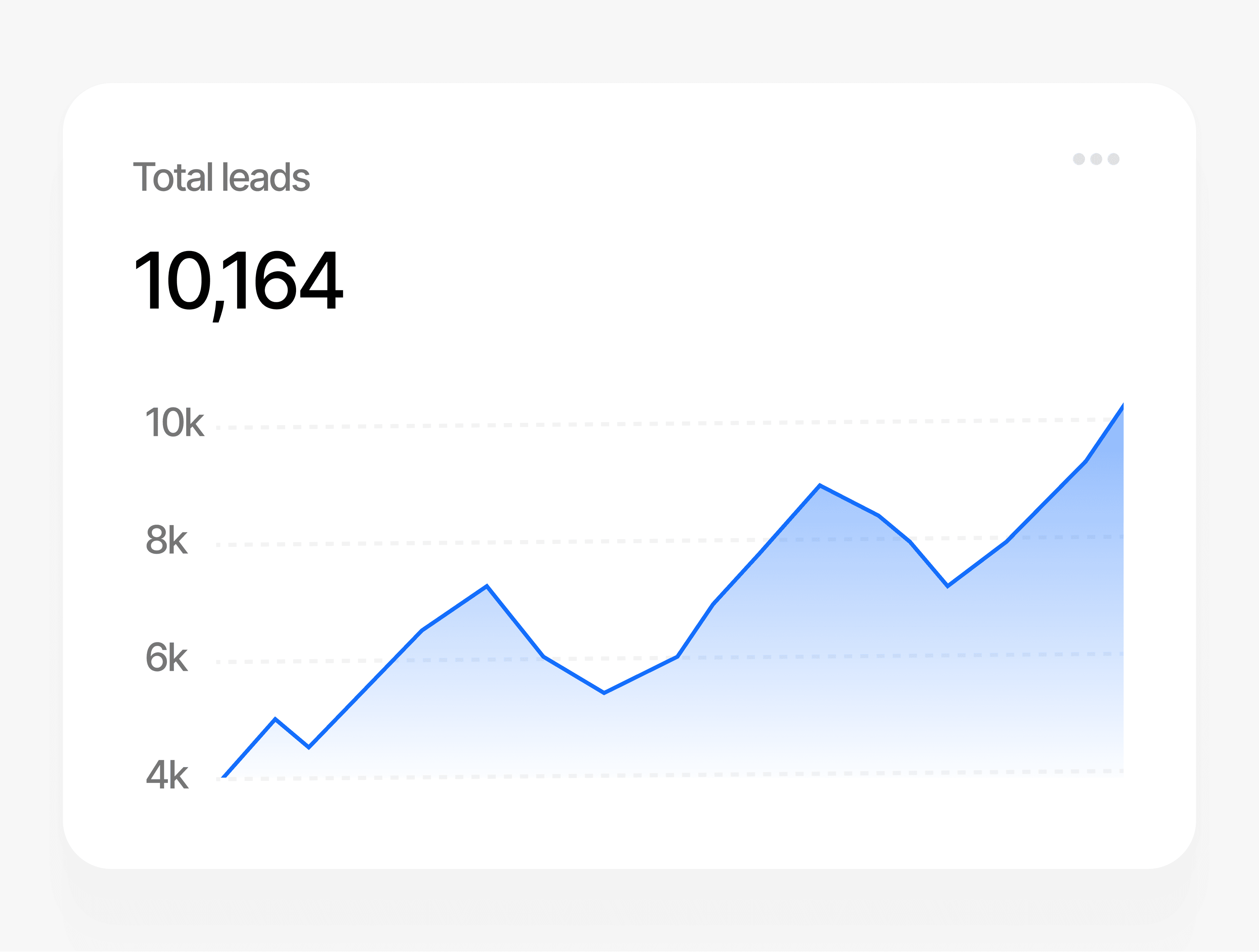Click the "Total leads" card title

221,177
